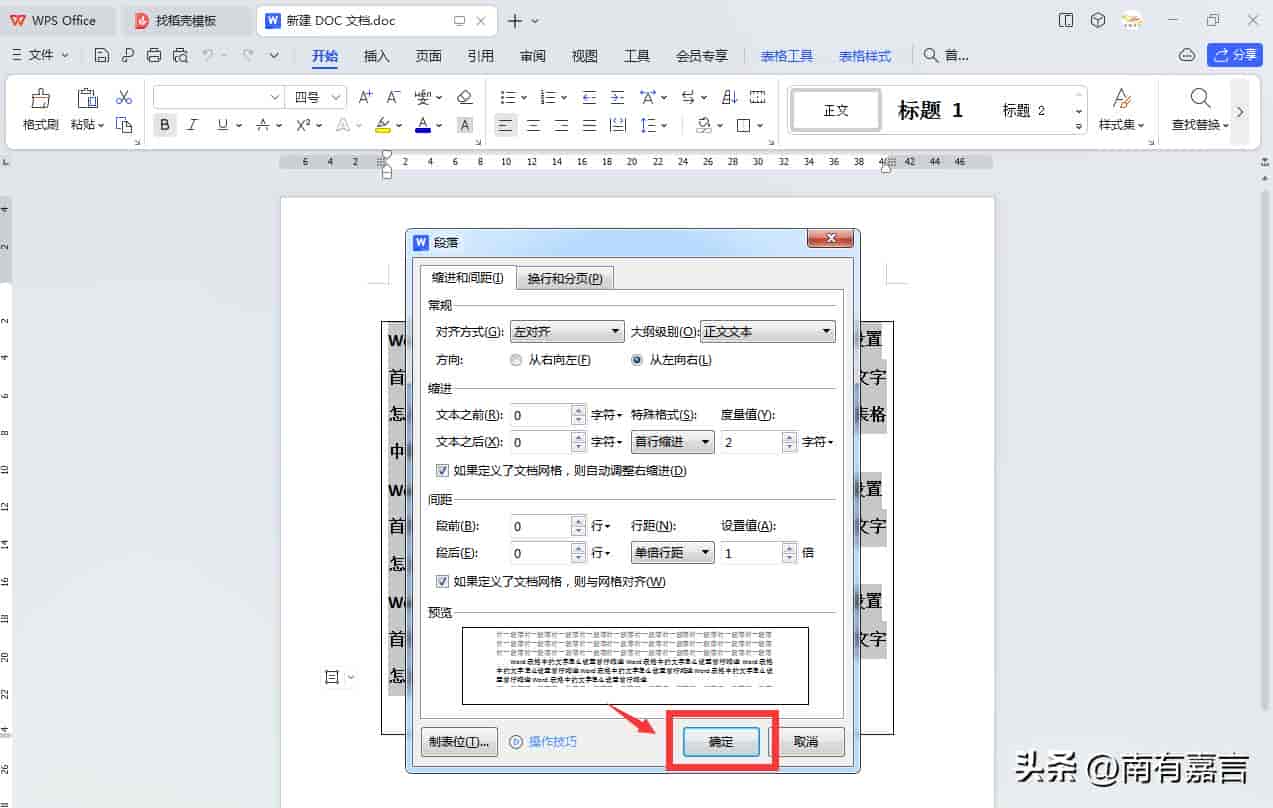Open the Insert (插入) ribbon tab
The width and height of the screenshot is (1273, 808).
coord(376,56)
